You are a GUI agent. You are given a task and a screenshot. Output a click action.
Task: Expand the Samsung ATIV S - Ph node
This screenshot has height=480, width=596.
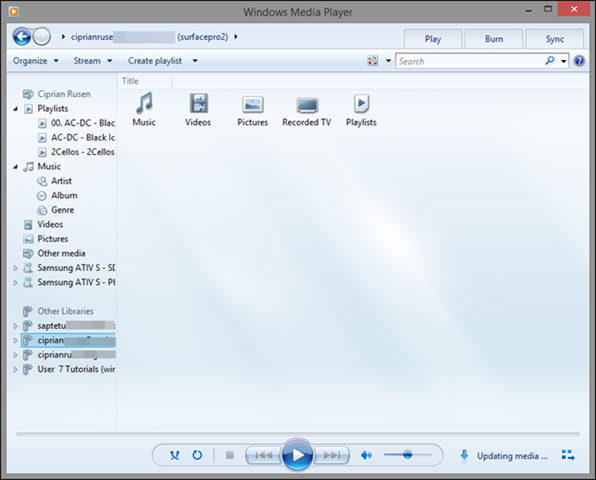coord(15,283)
